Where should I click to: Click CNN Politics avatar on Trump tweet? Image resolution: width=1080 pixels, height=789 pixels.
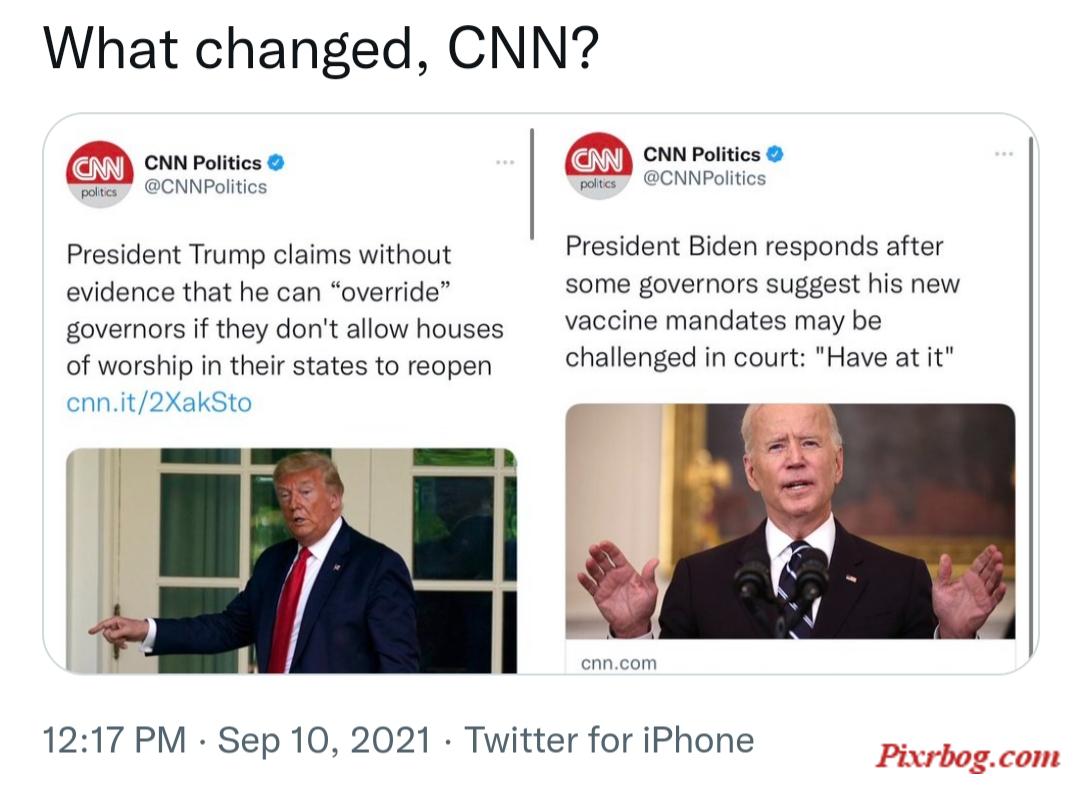100,174
